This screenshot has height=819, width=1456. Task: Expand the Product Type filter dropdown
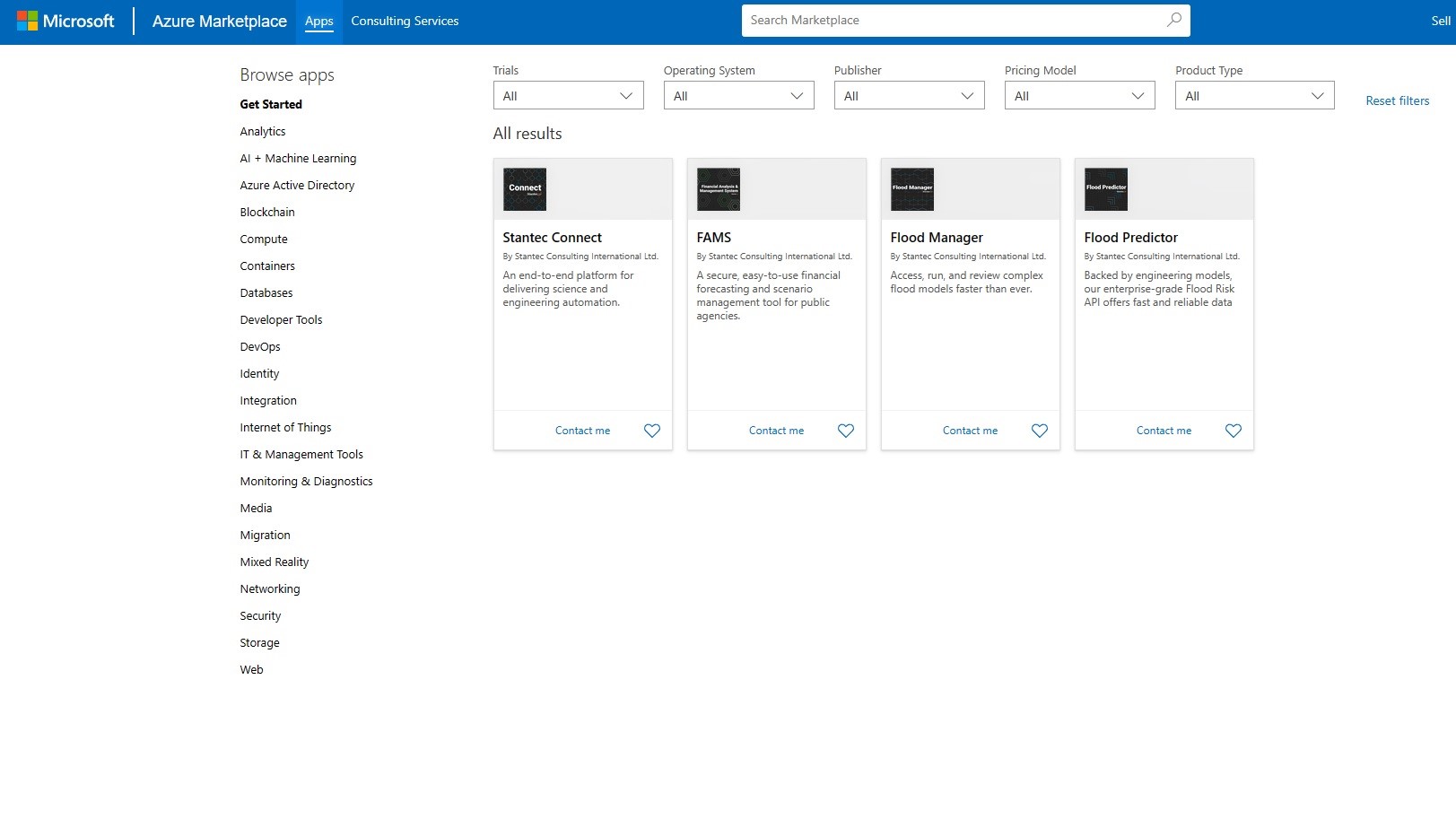coord(1255,95)
